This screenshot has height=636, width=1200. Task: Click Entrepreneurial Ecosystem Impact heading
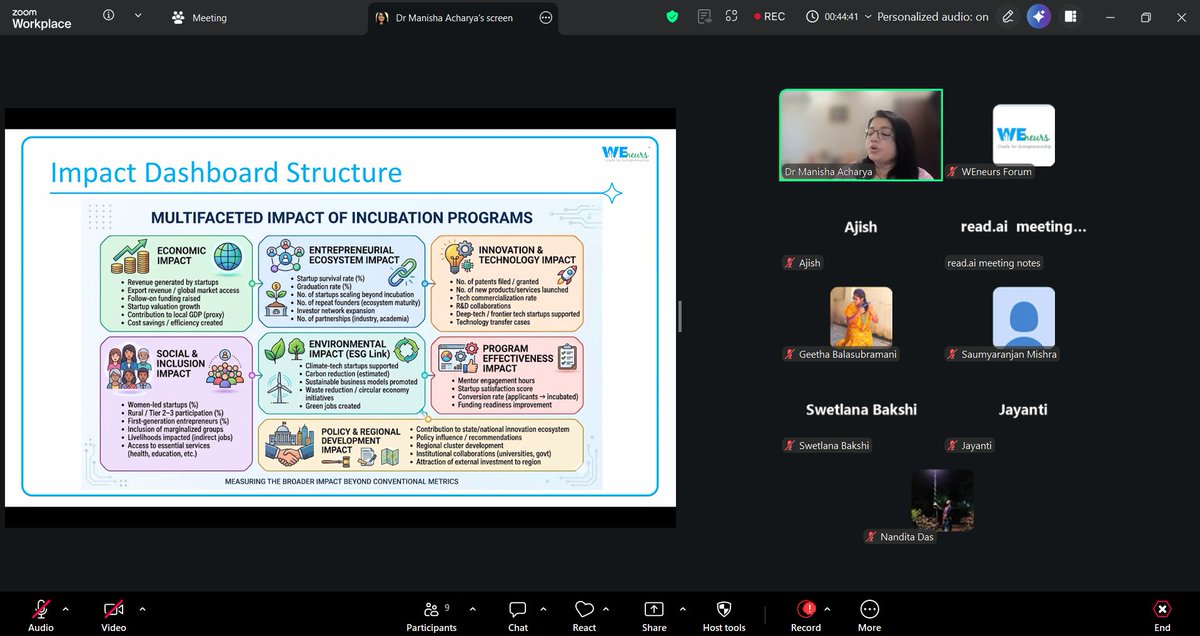(x=353, y=254)
